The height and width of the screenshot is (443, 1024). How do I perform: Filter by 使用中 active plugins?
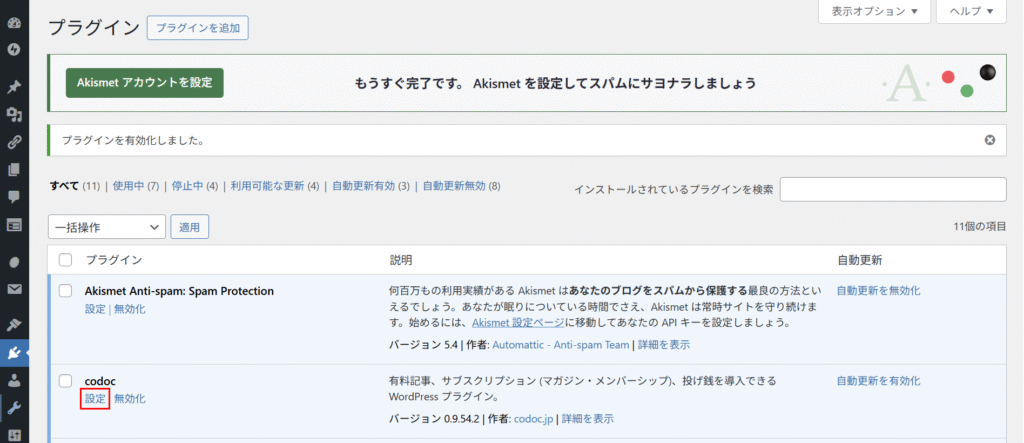[x=128, y=186]
